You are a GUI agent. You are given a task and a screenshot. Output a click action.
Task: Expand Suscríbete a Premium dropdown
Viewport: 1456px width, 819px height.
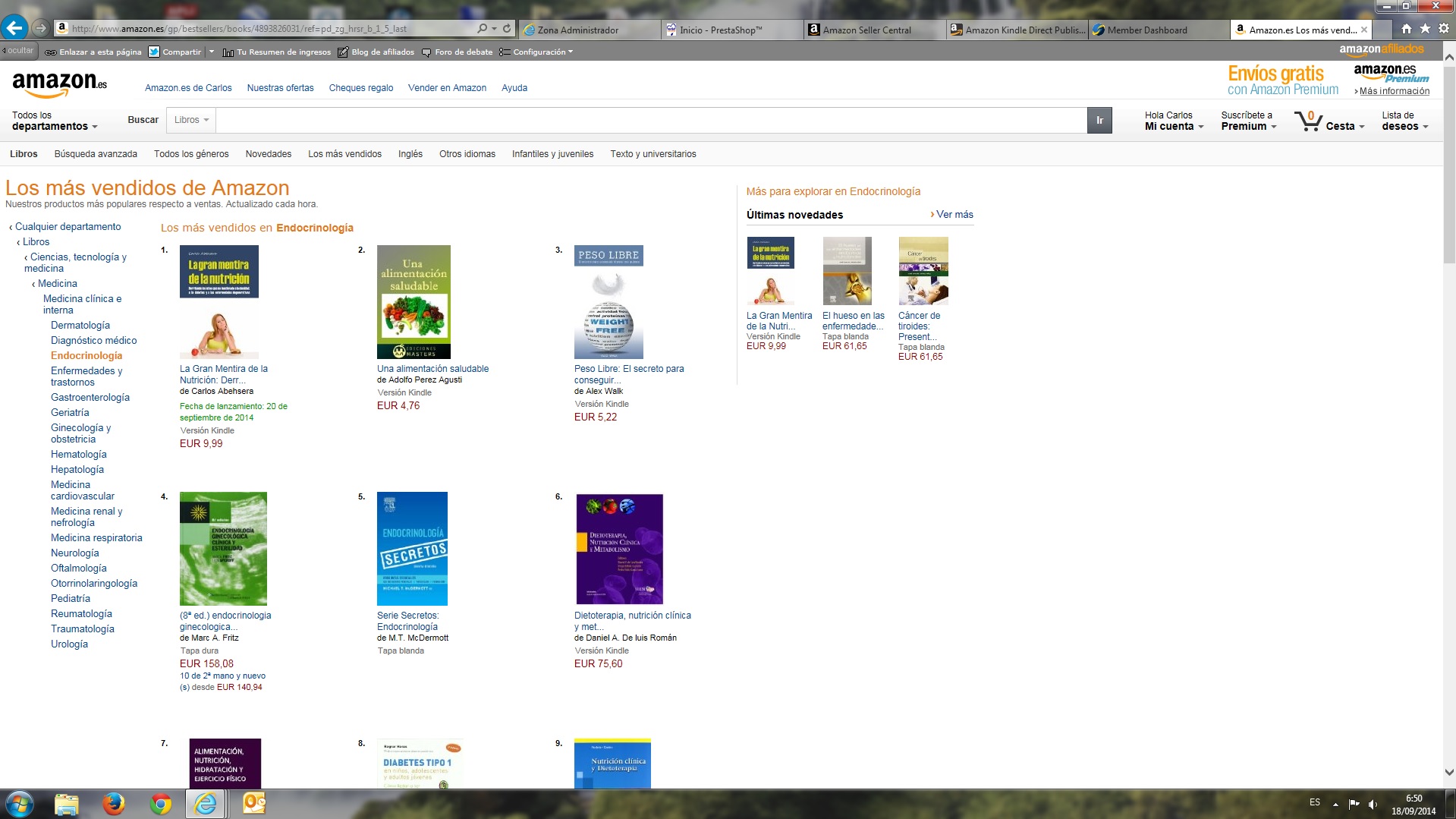(1248, 121)
